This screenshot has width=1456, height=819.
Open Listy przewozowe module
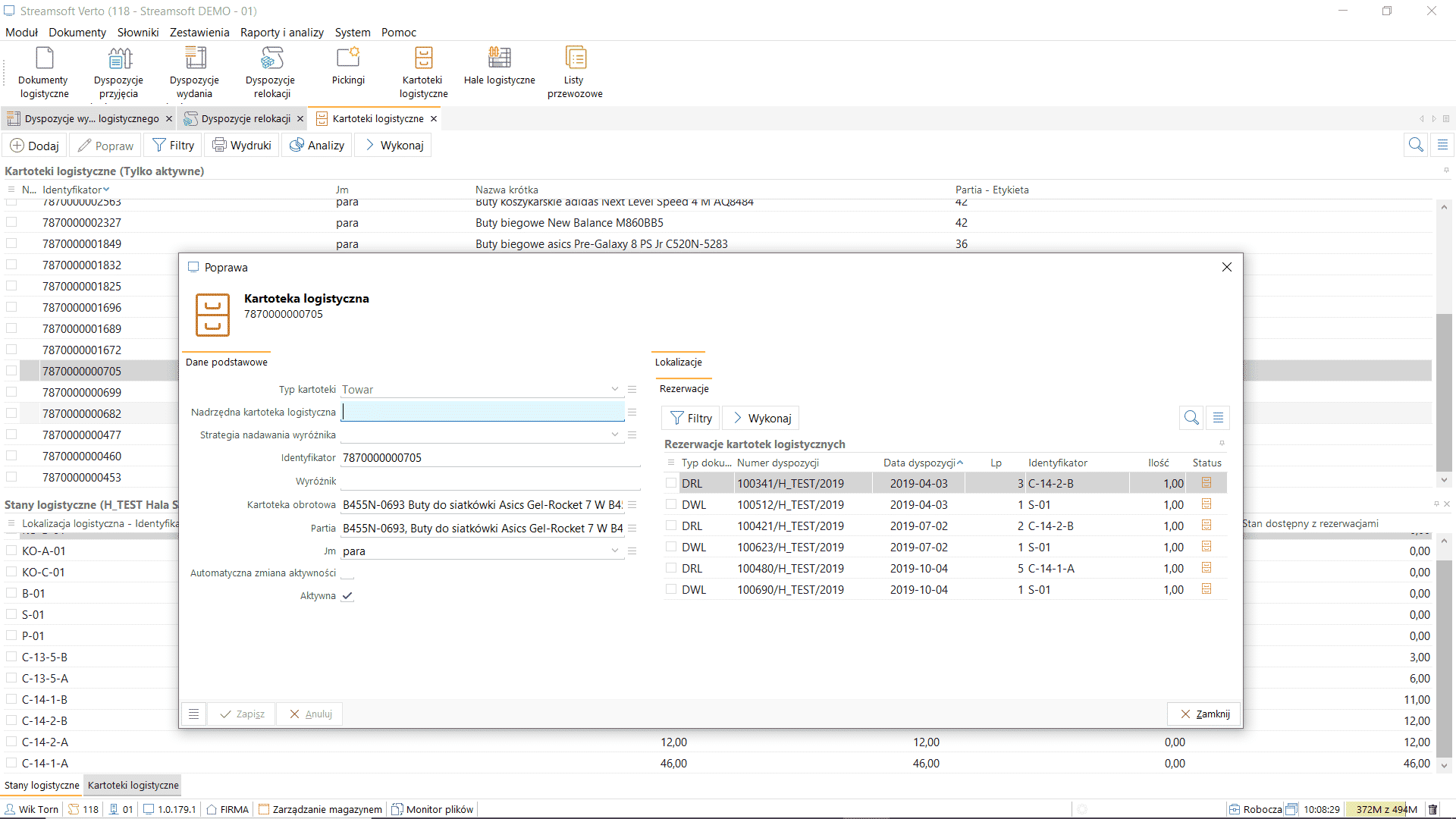coord(575,72)
